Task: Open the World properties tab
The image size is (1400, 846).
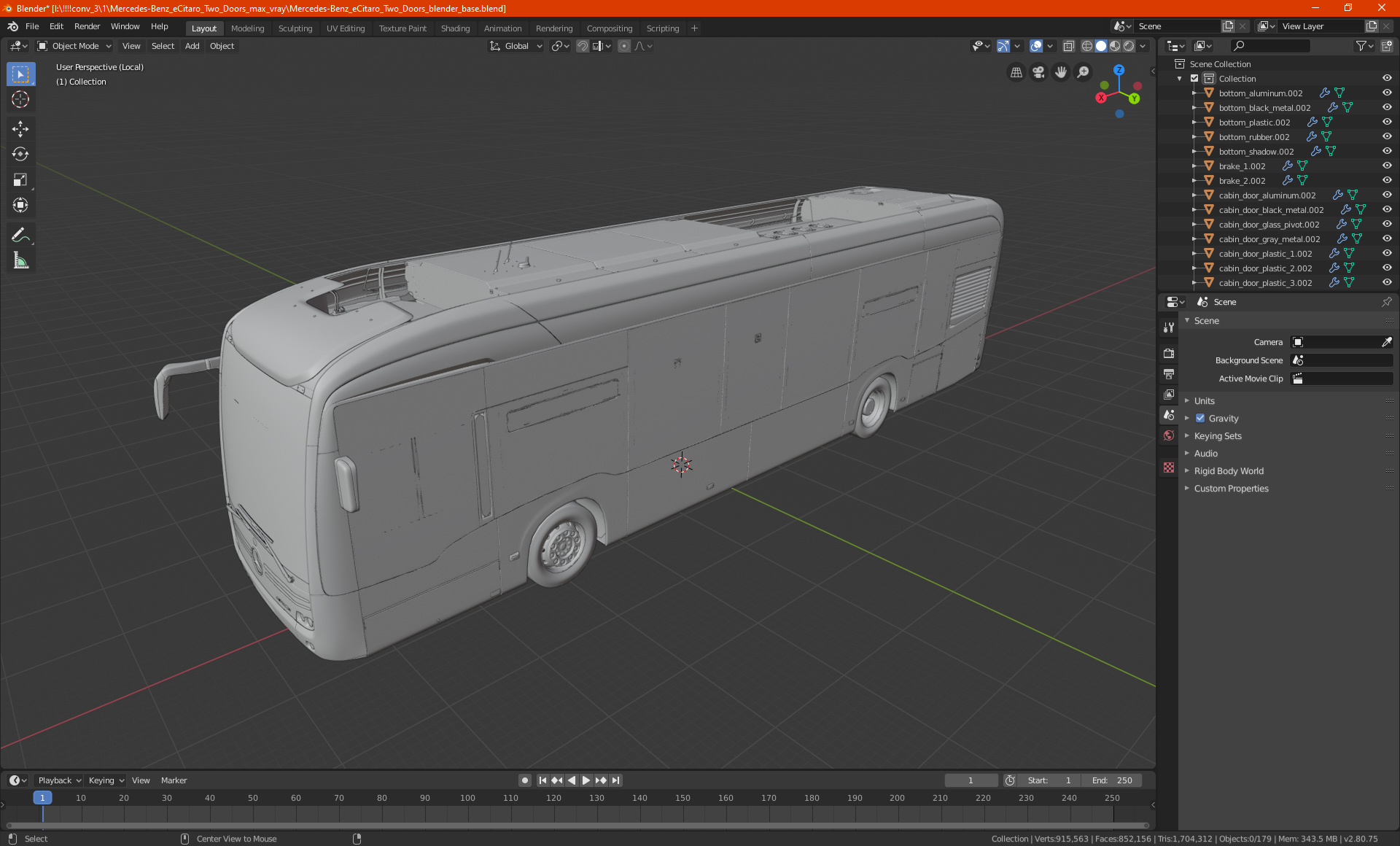Action: [x=1169, y=435]
